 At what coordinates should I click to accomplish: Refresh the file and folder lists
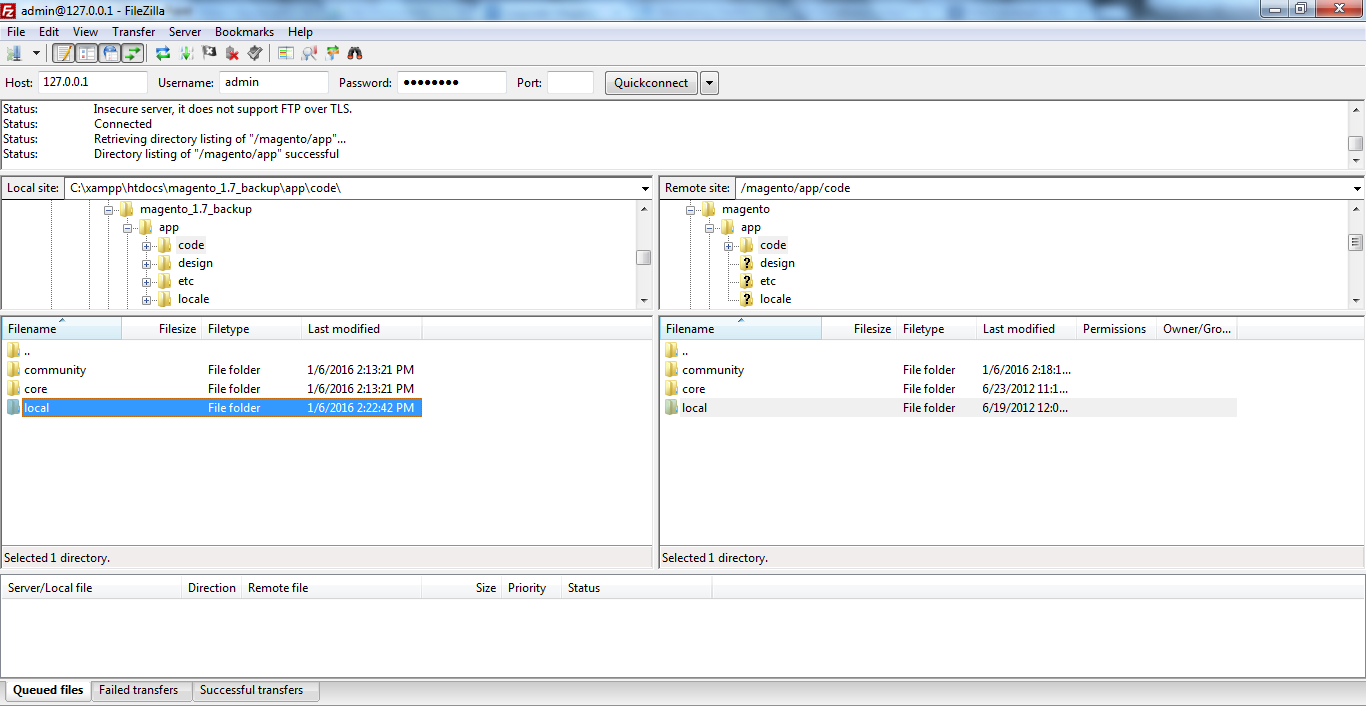click(163, 53)
